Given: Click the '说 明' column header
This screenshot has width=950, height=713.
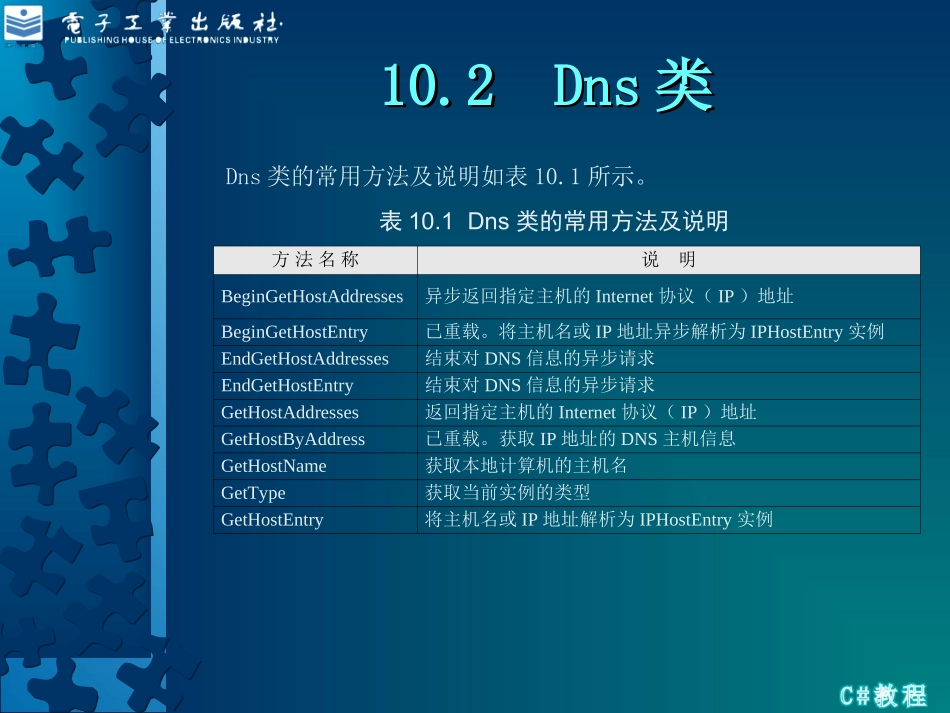Looking at the screenshot, I should (669, 260).
